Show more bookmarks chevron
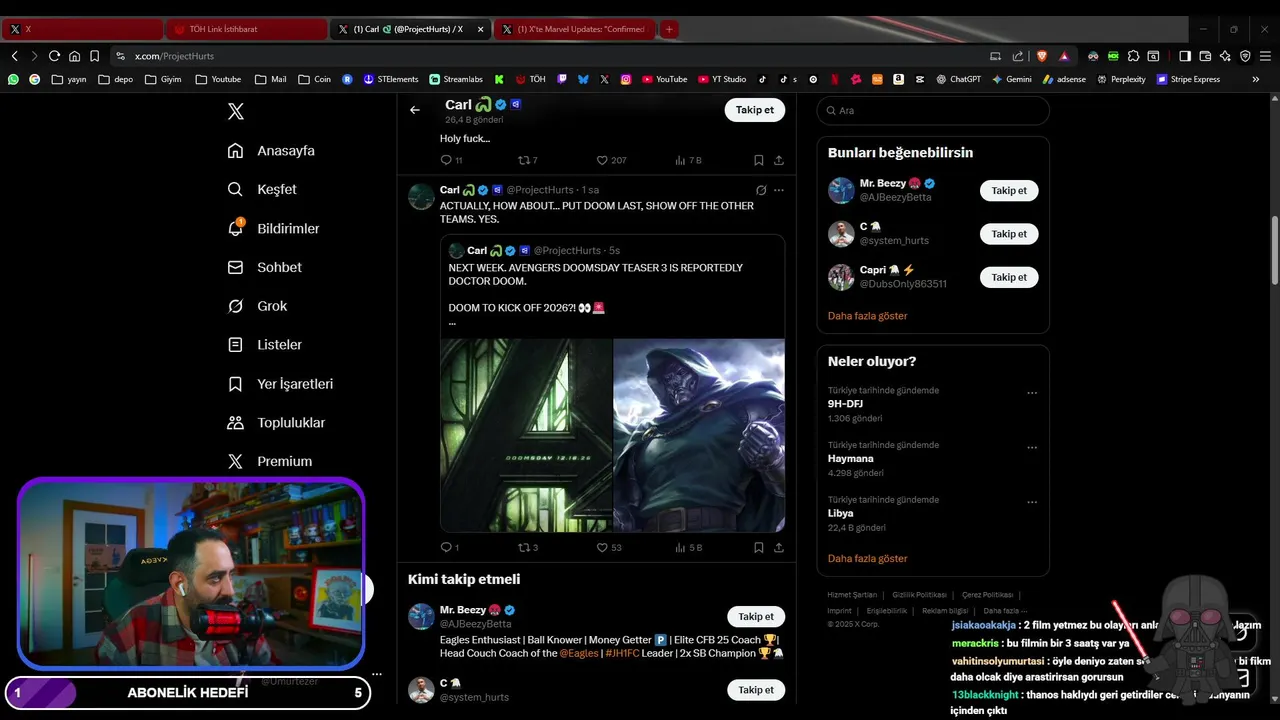Screen dimensions: 1280x720 1256,79
